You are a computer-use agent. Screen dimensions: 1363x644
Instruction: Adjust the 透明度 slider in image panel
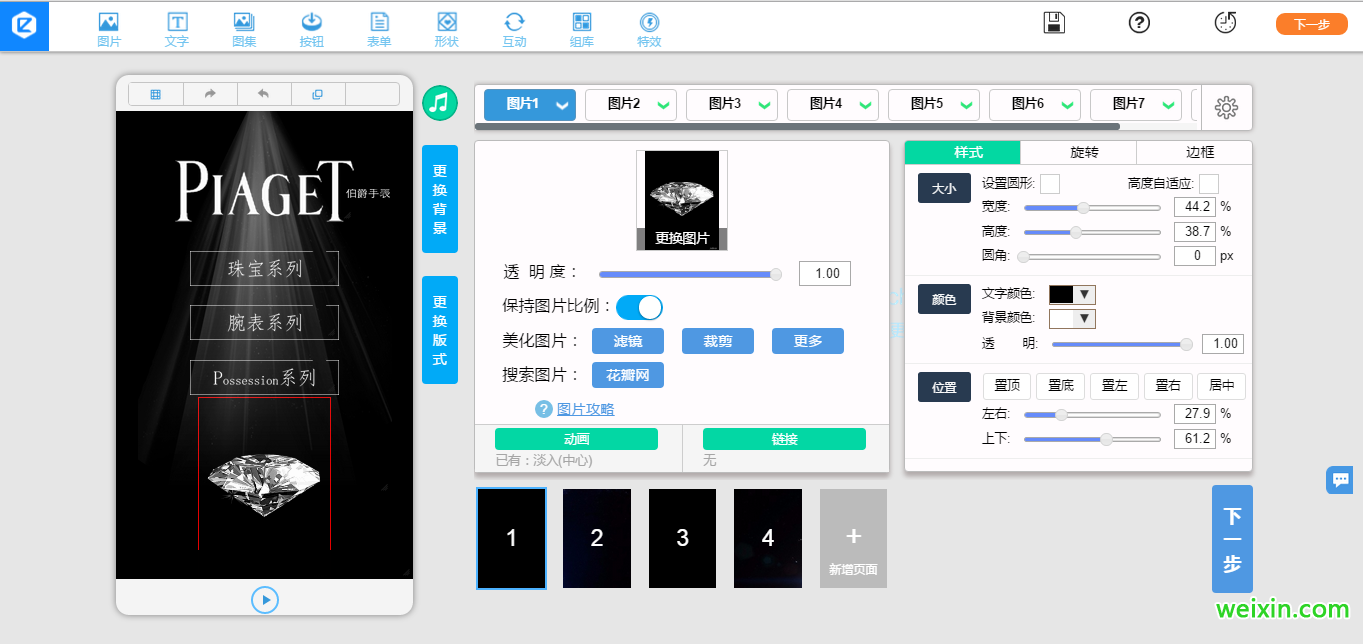pos(690,274)
